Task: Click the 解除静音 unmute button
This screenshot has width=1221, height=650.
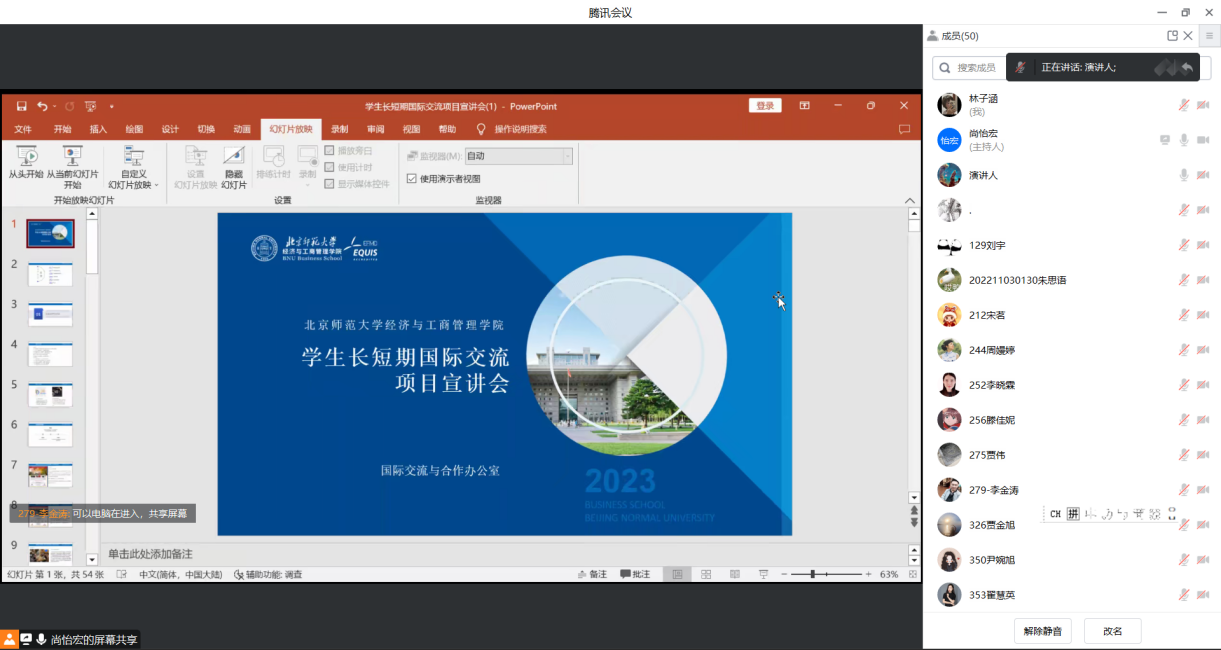Action: (x=1043, y=631)
